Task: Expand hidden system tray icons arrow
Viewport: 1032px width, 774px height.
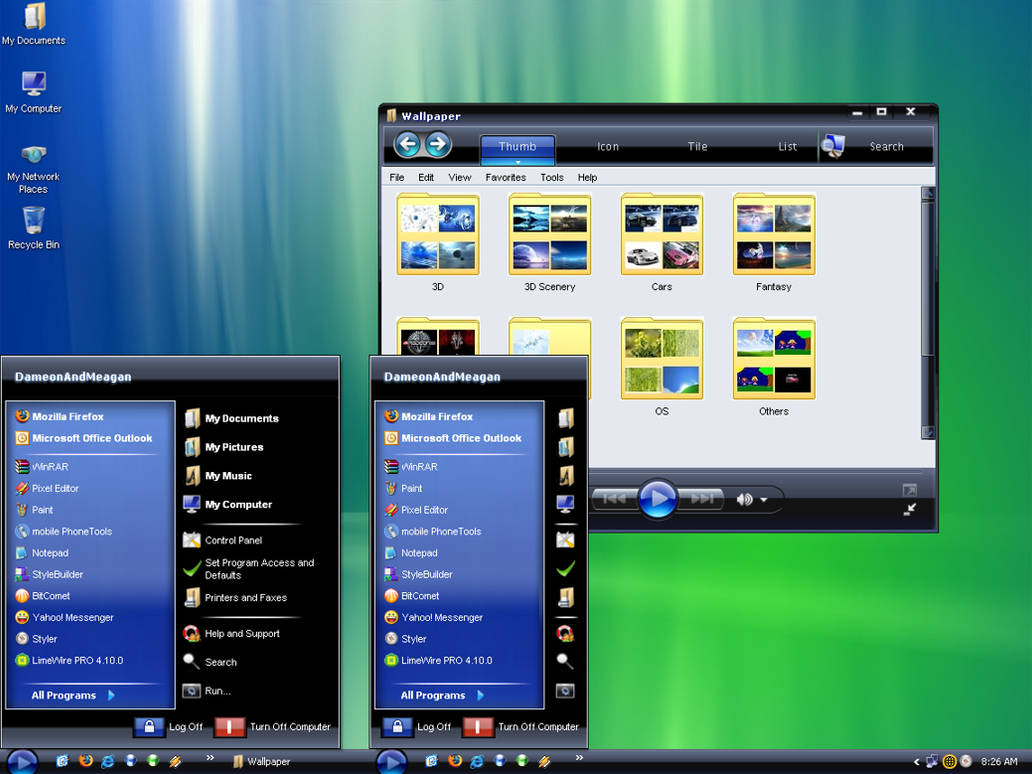Action: [916, 762]
